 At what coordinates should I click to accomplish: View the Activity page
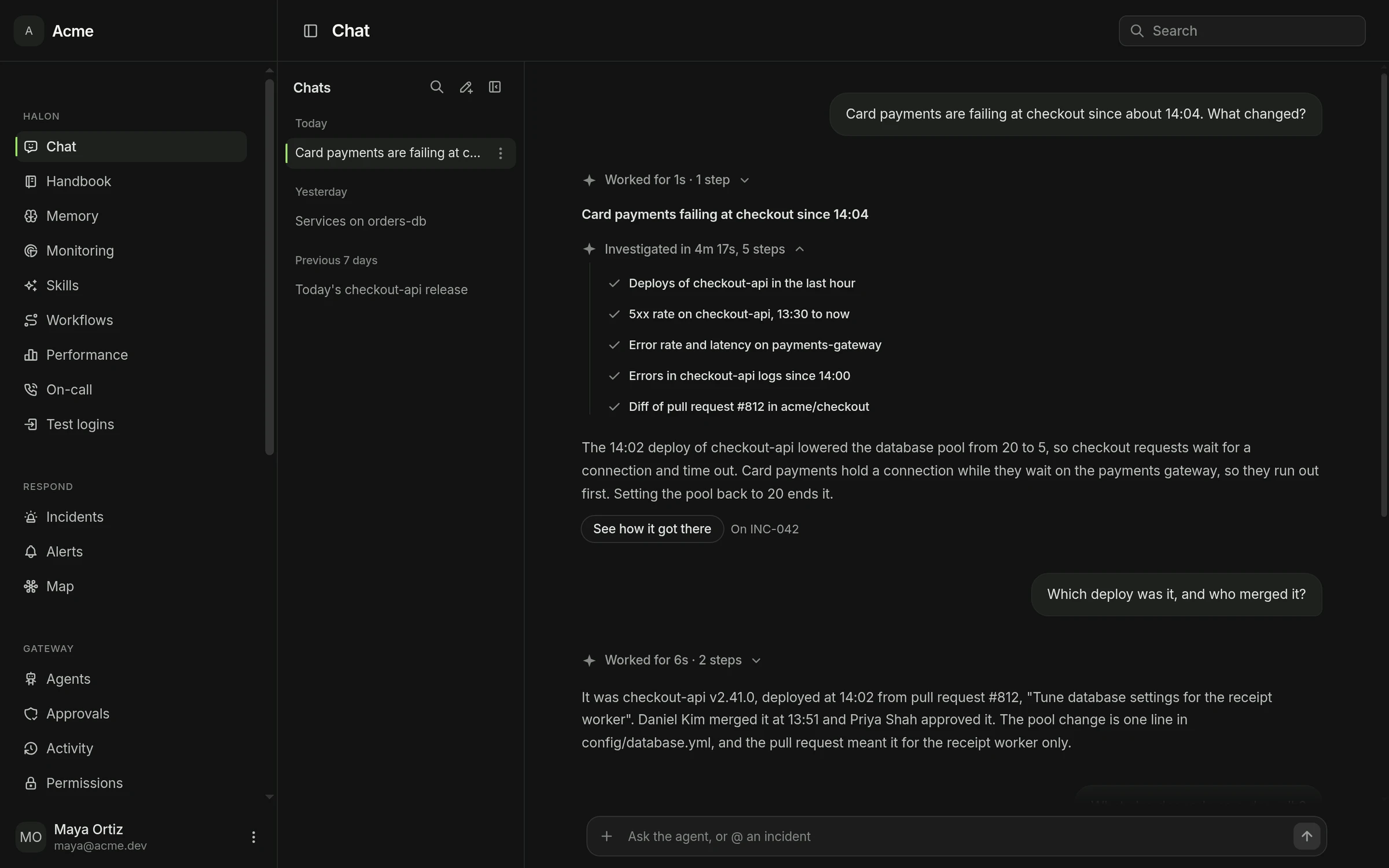click(x=131, y=748)
